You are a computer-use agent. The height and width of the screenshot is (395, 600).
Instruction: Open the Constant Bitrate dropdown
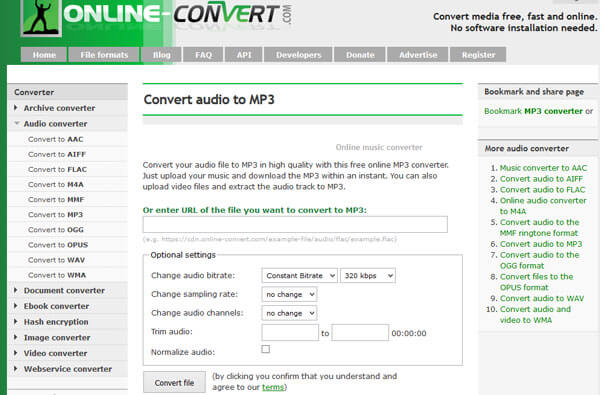[300, 276]
